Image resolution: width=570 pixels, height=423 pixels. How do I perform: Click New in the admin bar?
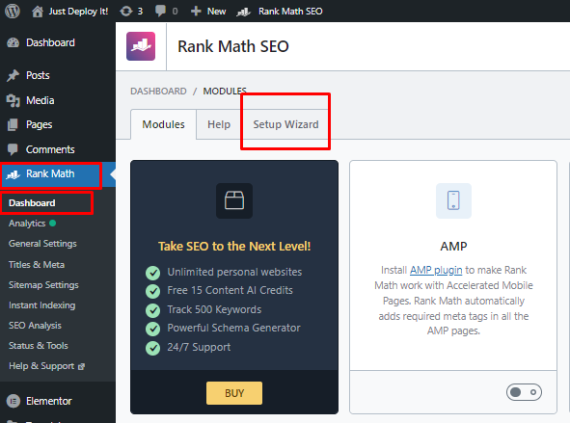pyautogui.click(x=216, y=11)
